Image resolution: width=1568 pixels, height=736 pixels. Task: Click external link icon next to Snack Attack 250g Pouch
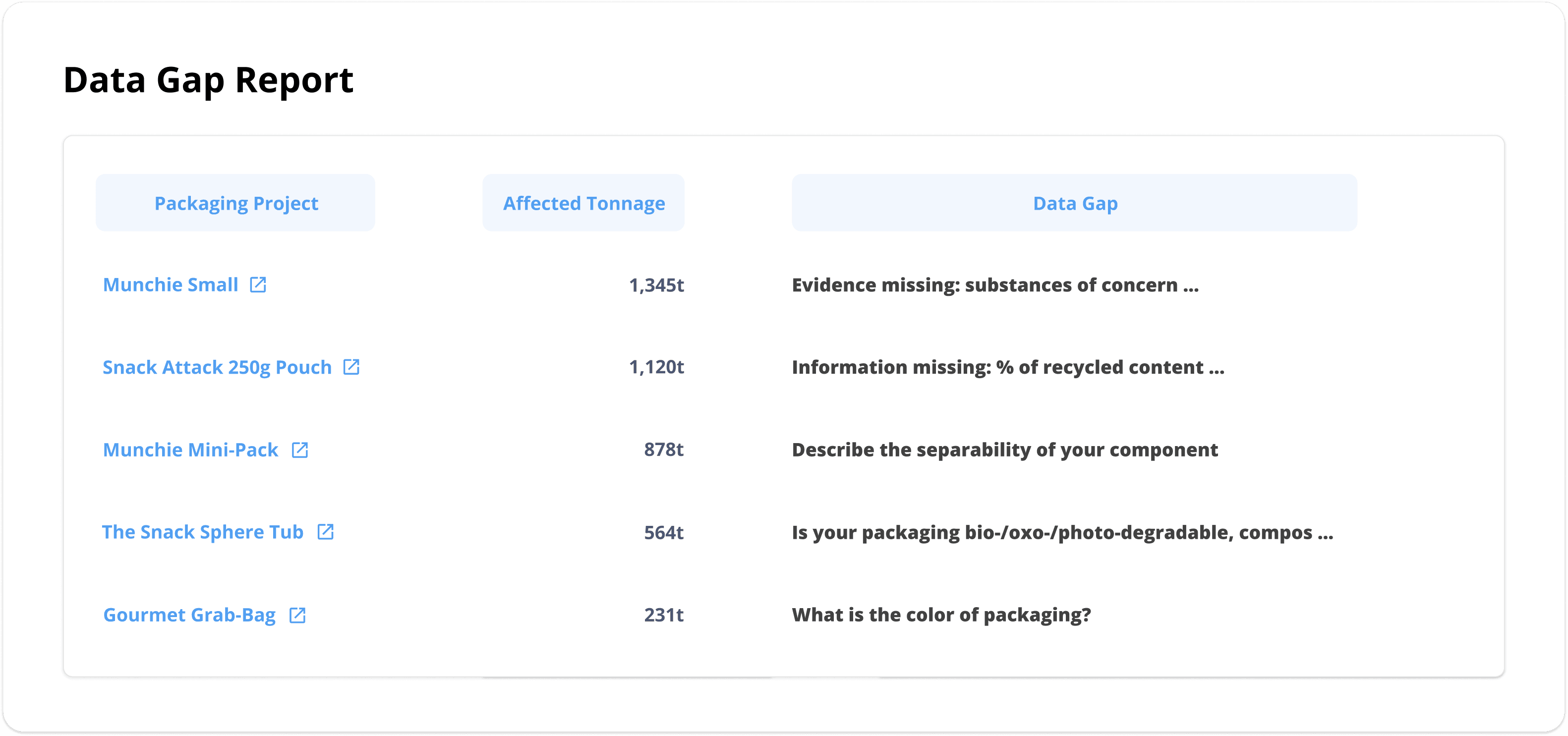351,367
